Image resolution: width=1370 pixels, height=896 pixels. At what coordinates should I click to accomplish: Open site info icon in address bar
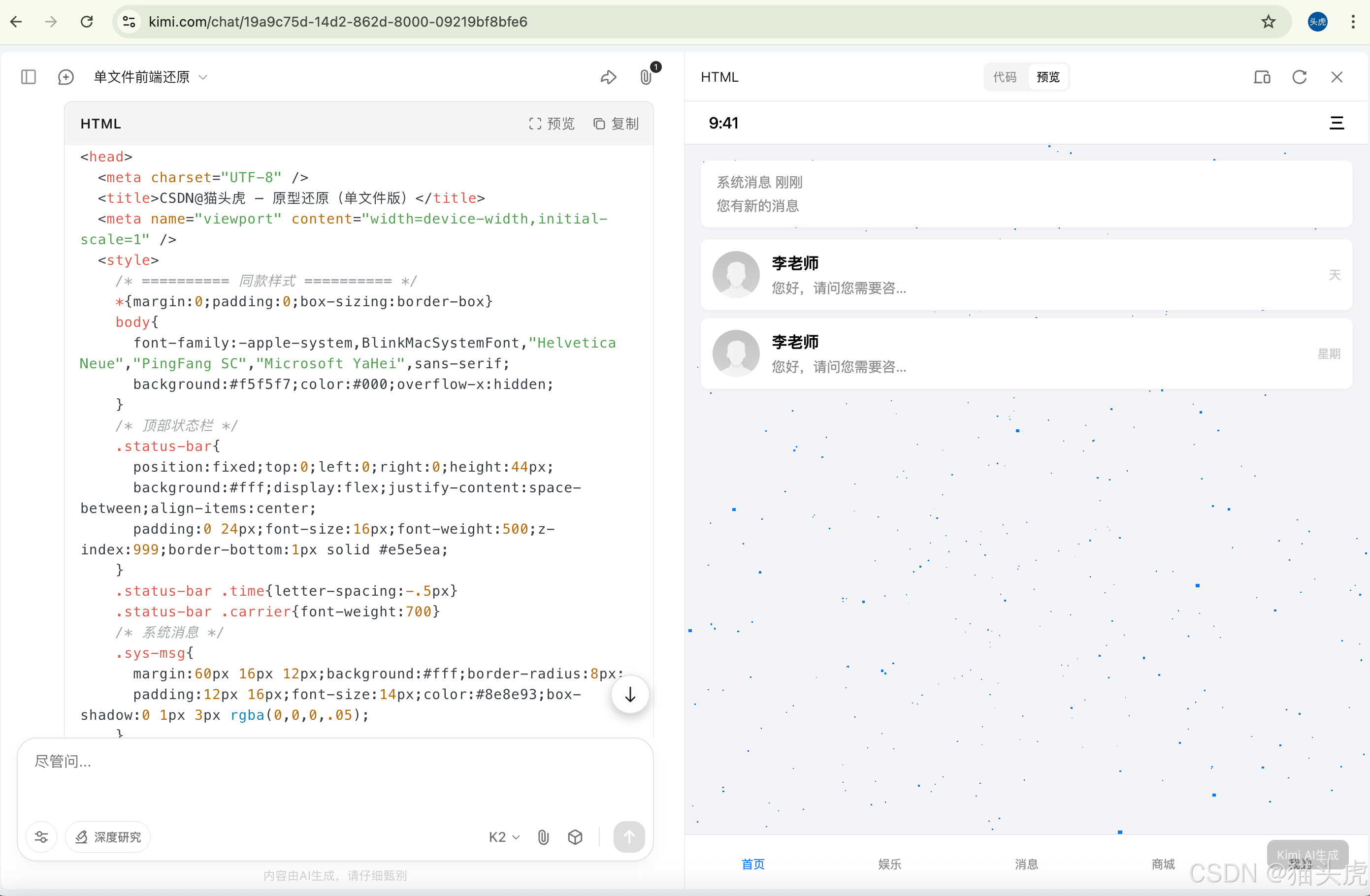pyautogui.click(x=129, y=22)
